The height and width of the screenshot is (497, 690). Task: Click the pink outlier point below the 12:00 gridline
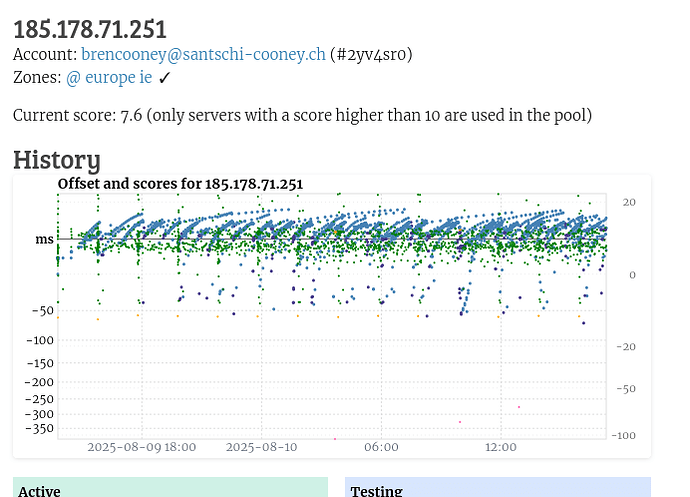click(x=519, y=407)
